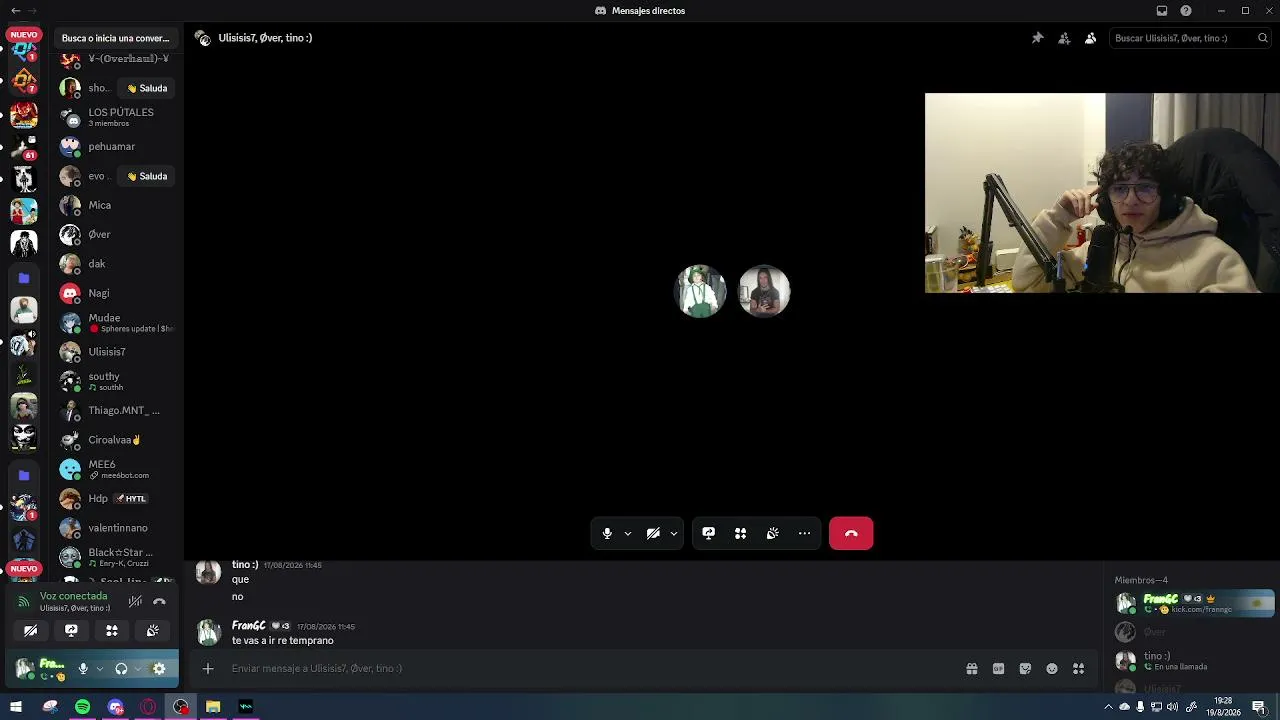Viewport: 1280px width, 720px height.
Task: Open MEE6 bot conversation
Action: point(117,469)
